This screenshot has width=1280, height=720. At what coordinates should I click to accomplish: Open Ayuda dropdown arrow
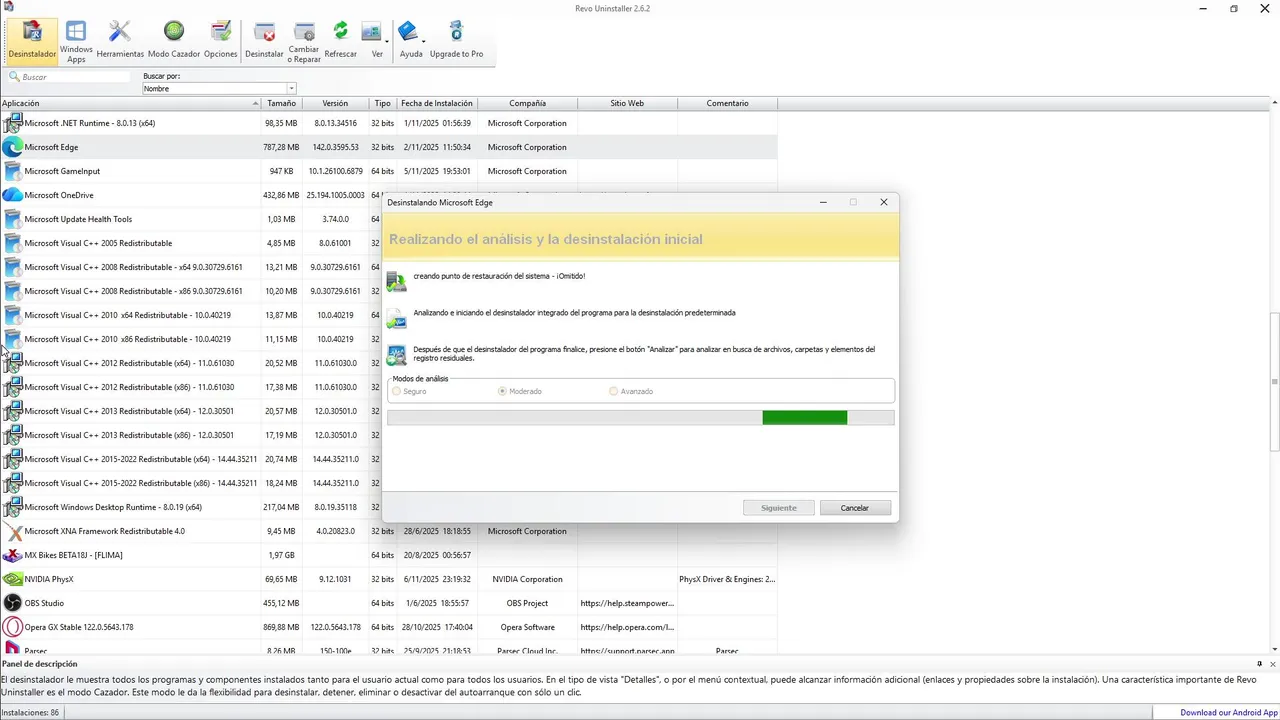click(x=424, y=42)
